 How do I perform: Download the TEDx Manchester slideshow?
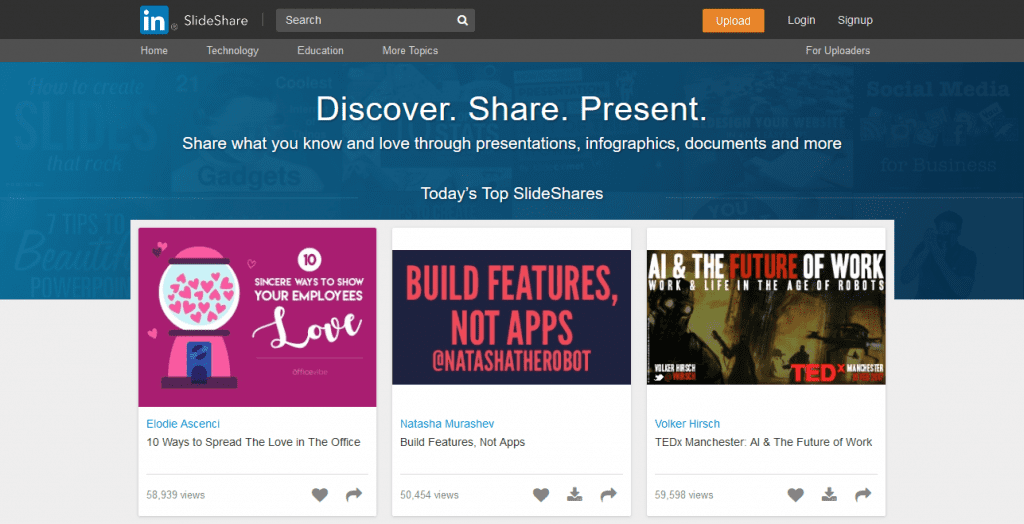829,495
